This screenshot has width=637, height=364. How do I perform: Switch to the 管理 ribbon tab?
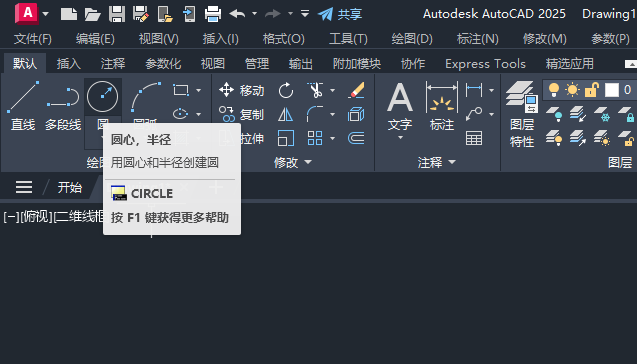click(257, 64)
